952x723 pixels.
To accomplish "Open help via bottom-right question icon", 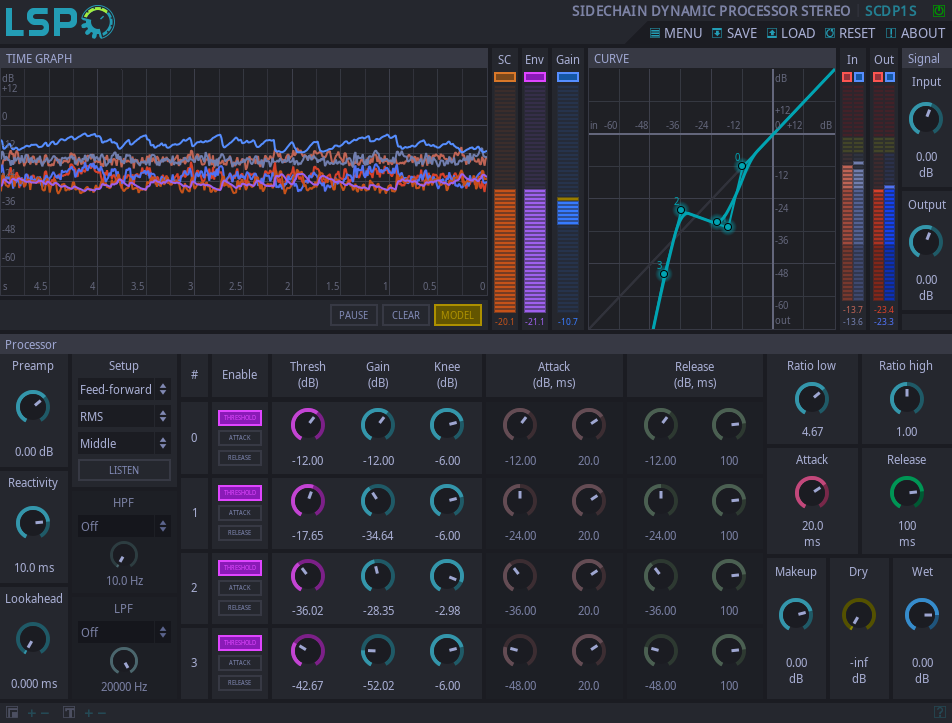I will coord(939,712).
